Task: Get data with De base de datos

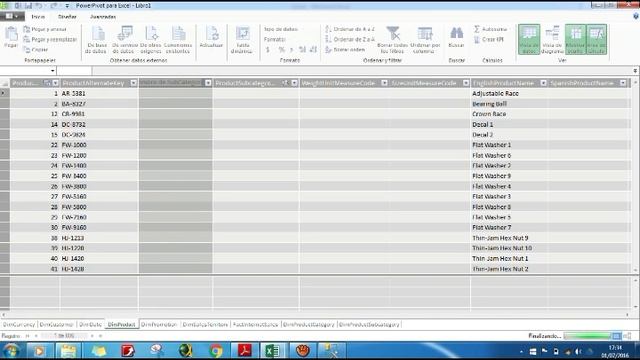Action: [98, 40]
